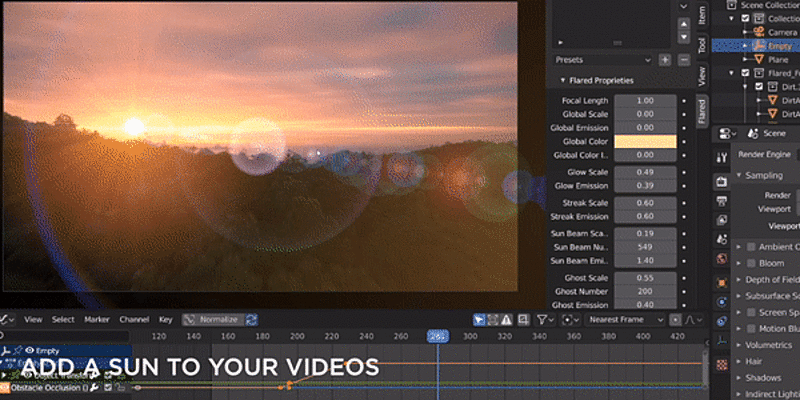The image size is (800, 400).
Task: Expand the Subsurface Scattering panel
Action: coord(767,296)
